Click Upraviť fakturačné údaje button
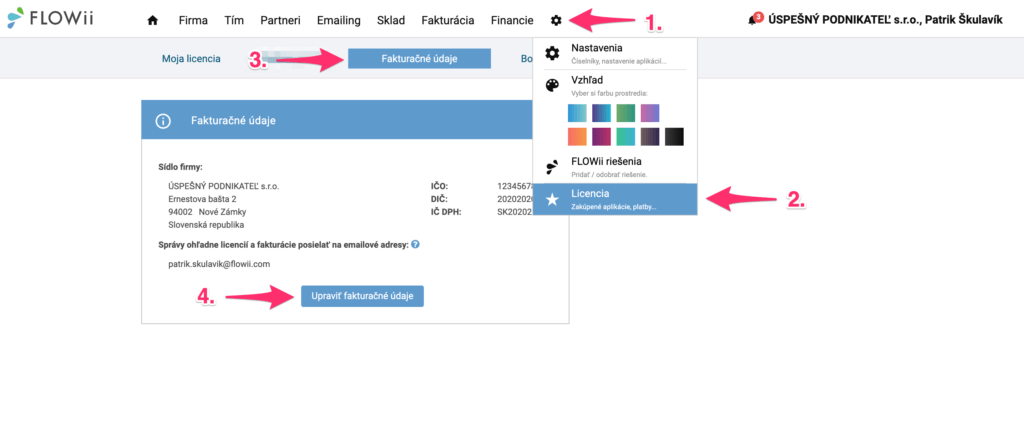 pyautogui.click(x=362, y=296)
